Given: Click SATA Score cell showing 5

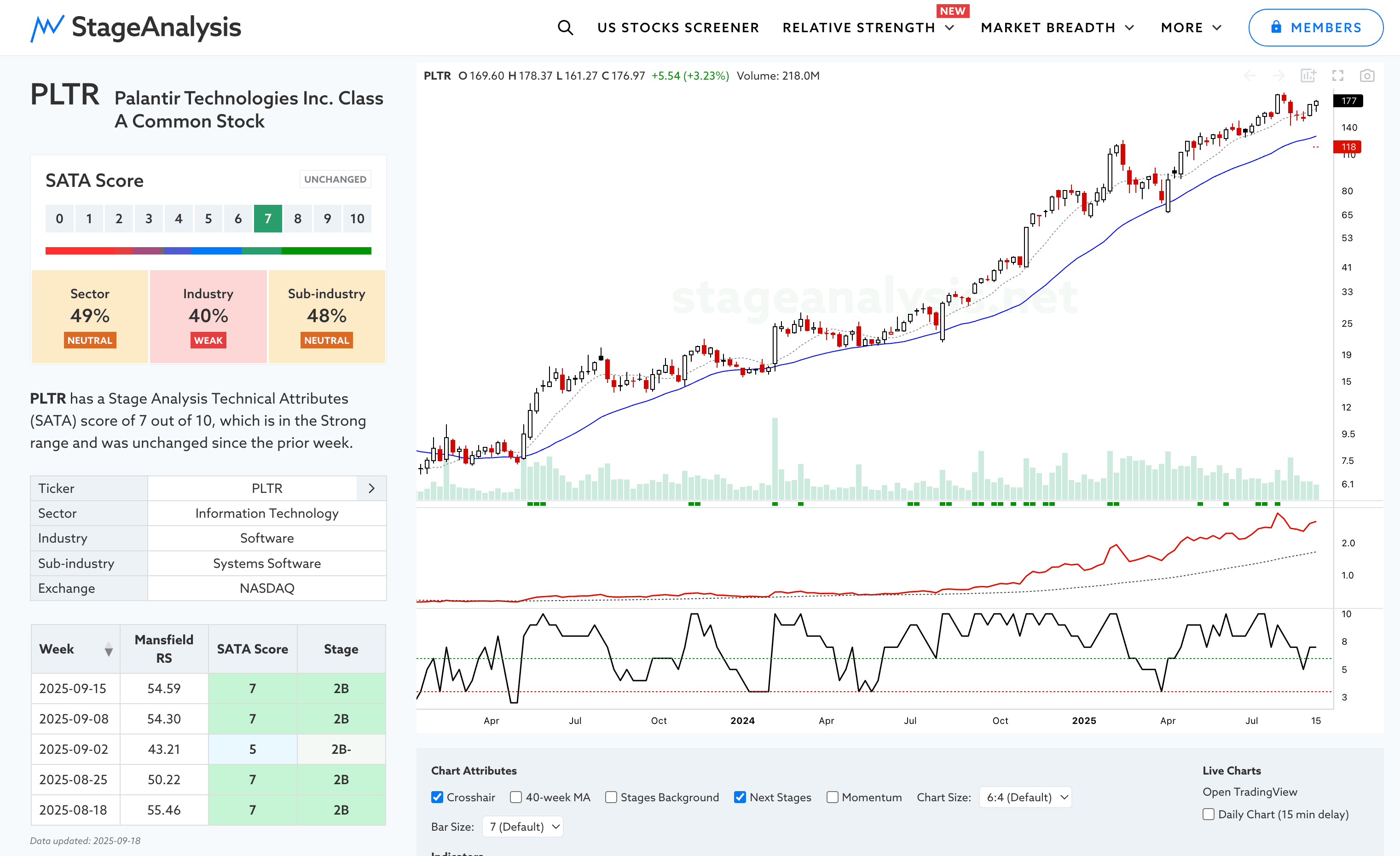Looking at the screenshot, I should pyautogui.click(x=252, y=749).
